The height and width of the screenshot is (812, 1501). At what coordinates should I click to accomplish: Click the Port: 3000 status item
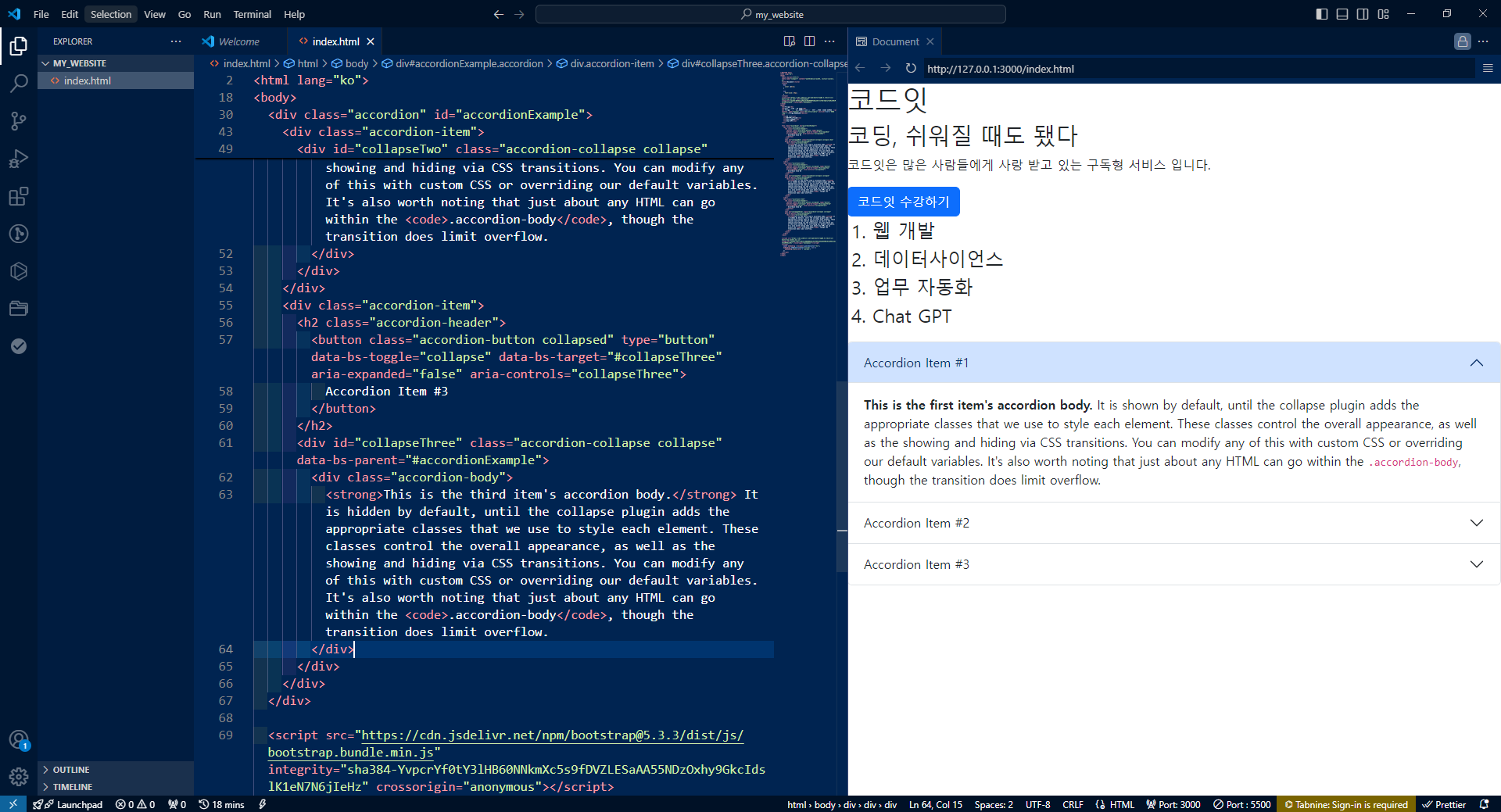[1173, 804]
